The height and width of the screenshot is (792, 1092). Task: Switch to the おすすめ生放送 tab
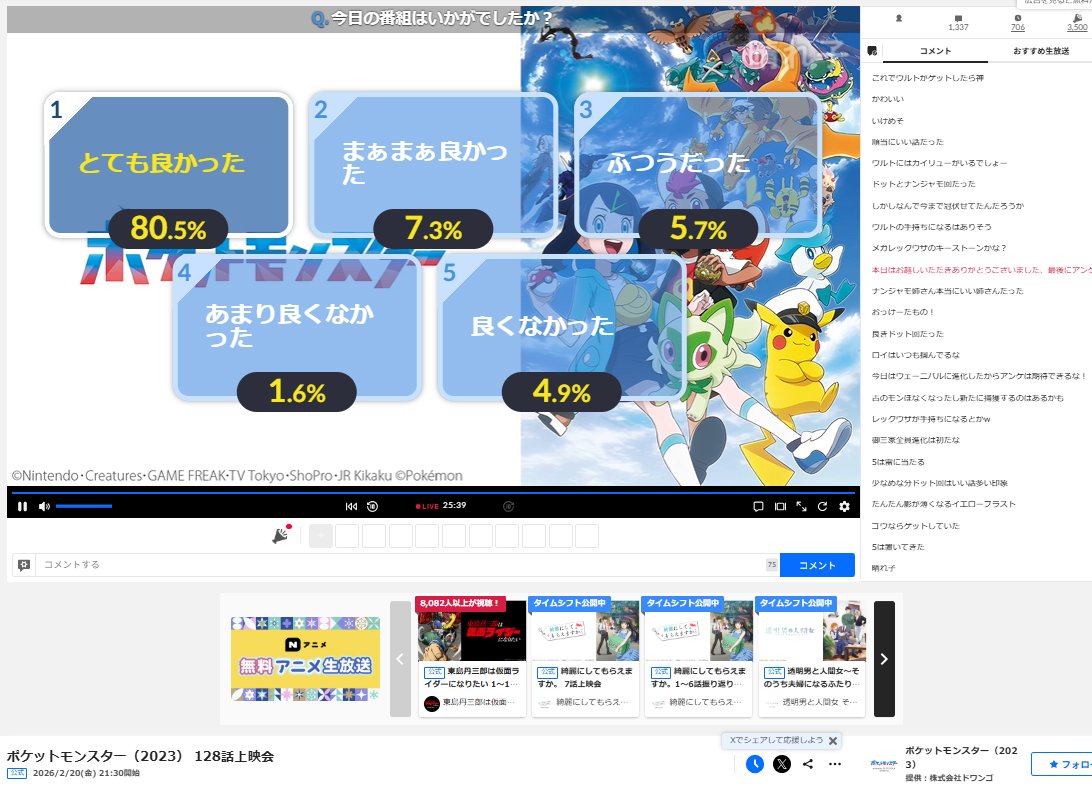1040,51
